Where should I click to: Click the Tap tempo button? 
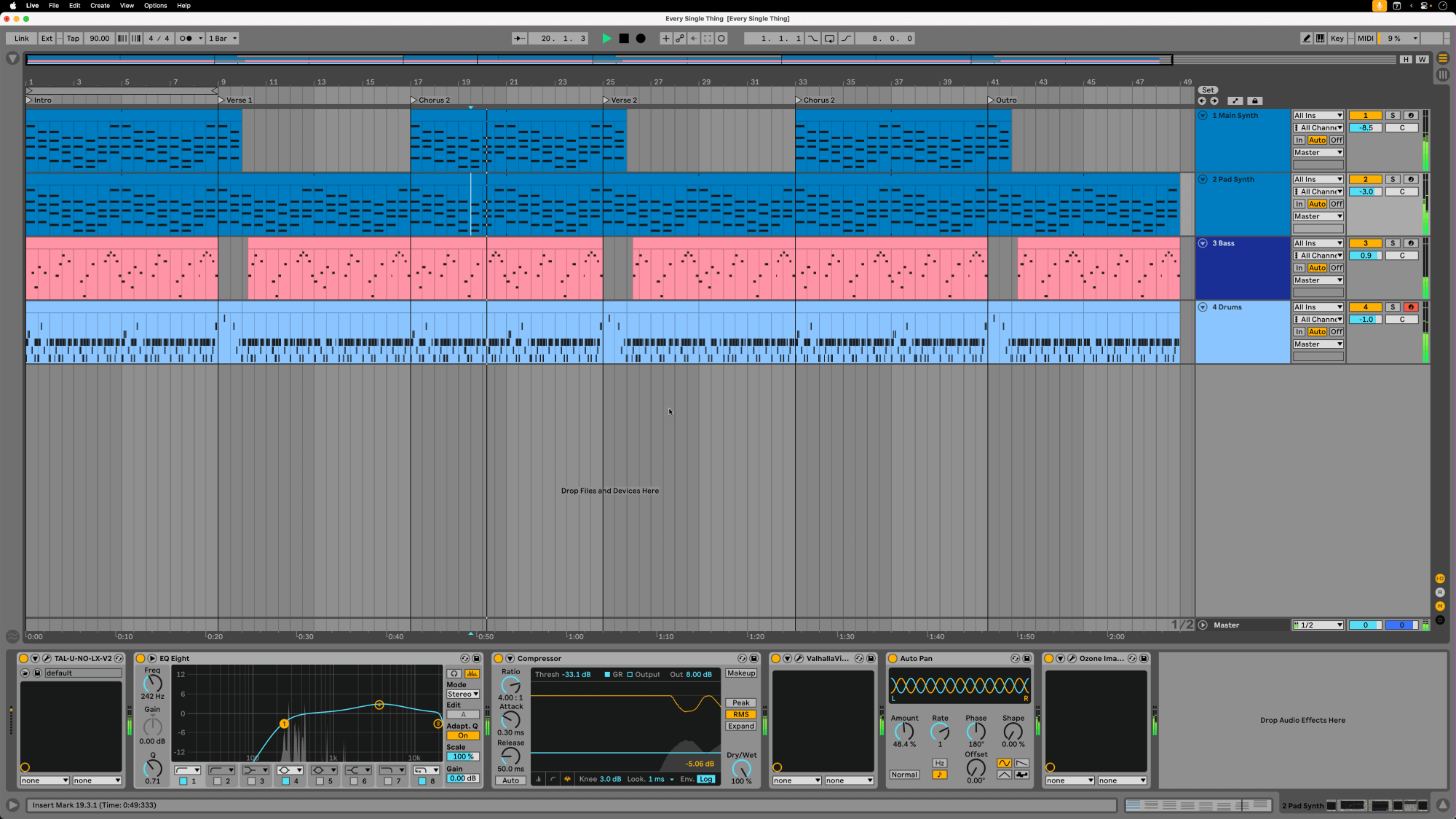(x=73, y=39)
